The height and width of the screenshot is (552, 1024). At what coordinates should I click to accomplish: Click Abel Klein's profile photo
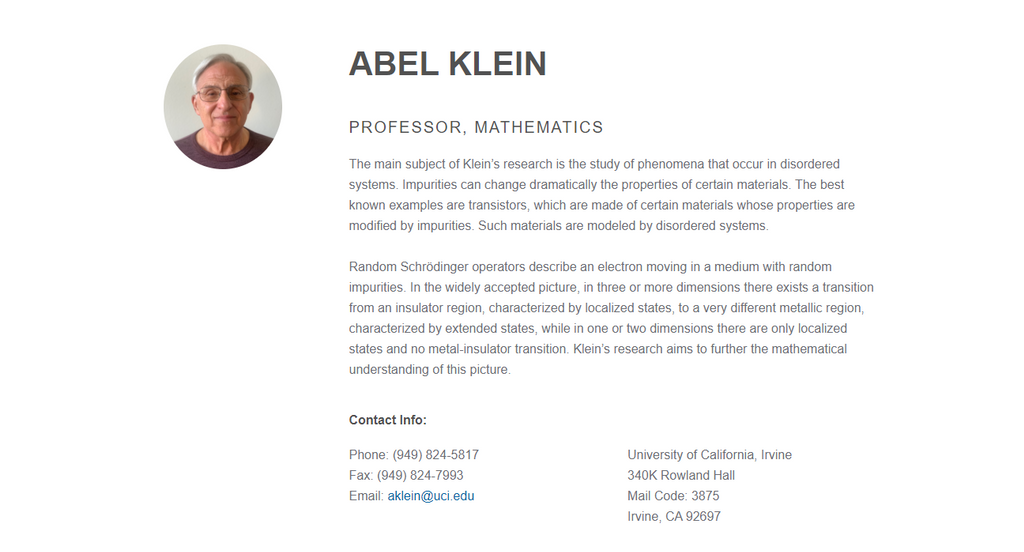coord(223,106)
